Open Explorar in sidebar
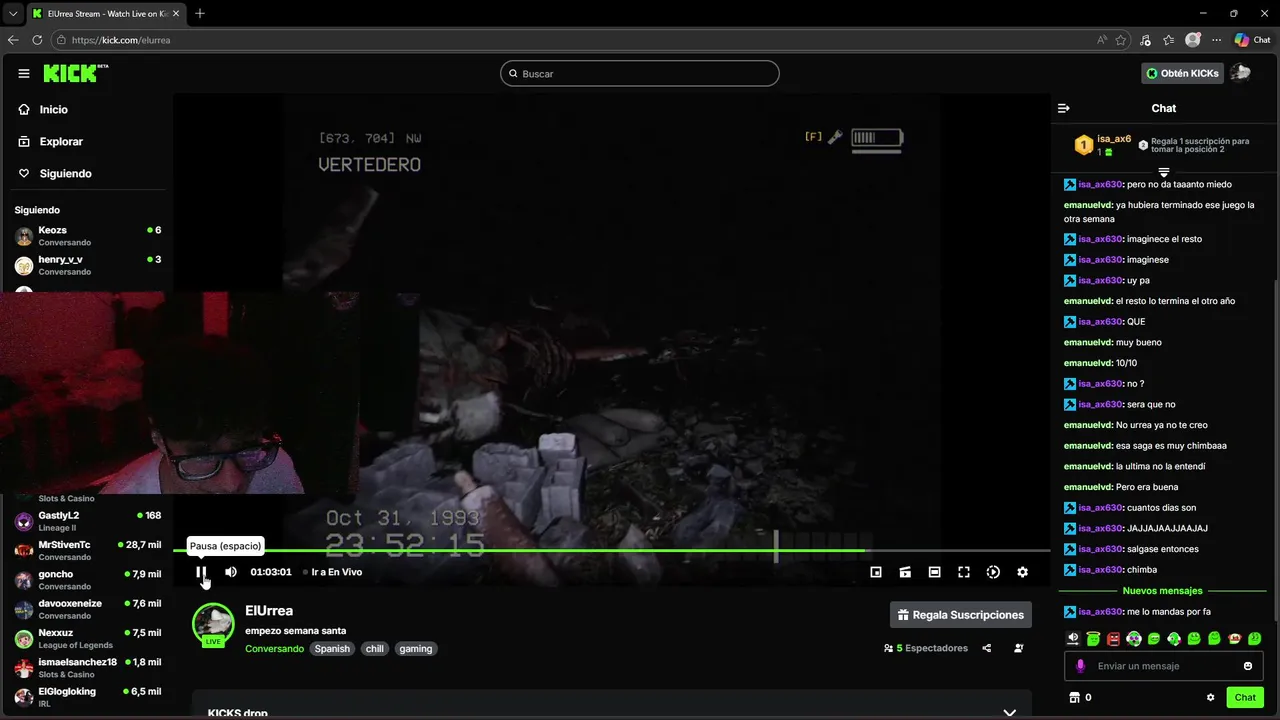Screen dimensions: 1280x720 (x=51, y=141)
